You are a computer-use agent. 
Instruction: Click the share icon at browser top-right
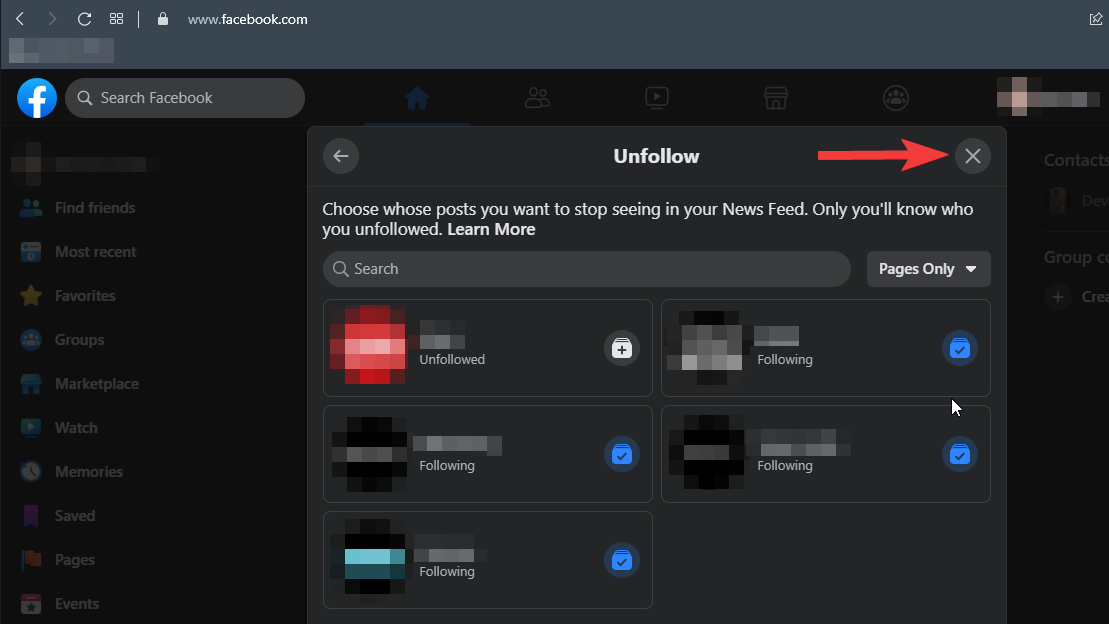click(1096, 19)
